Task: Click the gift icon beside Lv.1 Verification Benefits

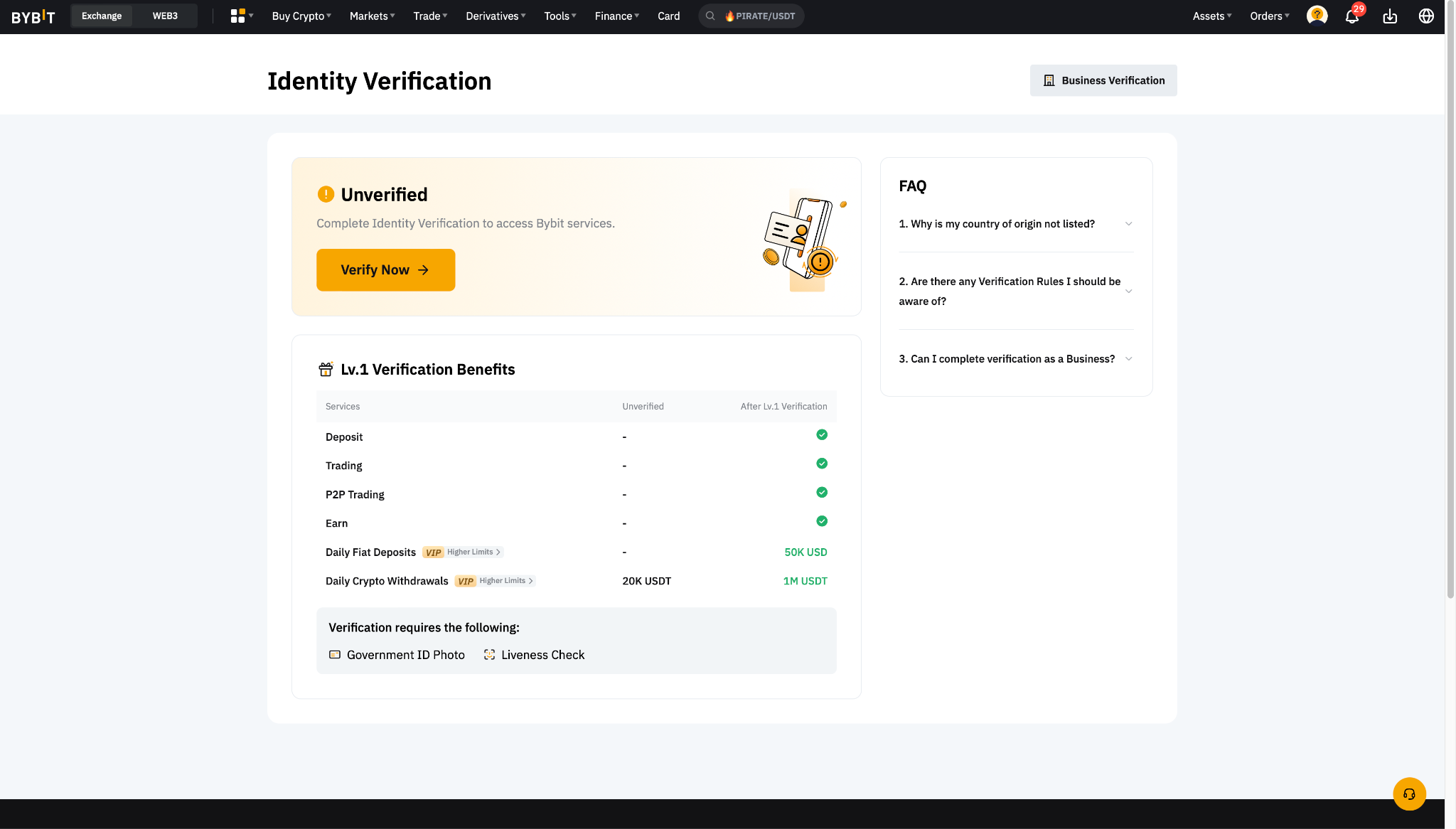Action: (326, 369)
